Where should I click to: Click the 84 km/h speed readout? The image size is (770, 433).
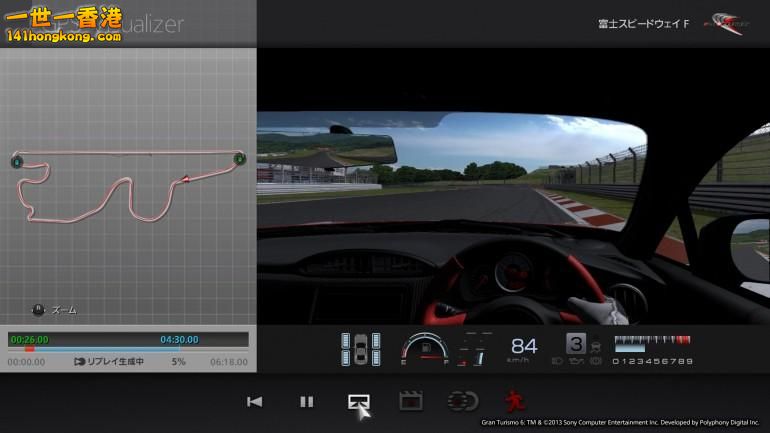524,347
